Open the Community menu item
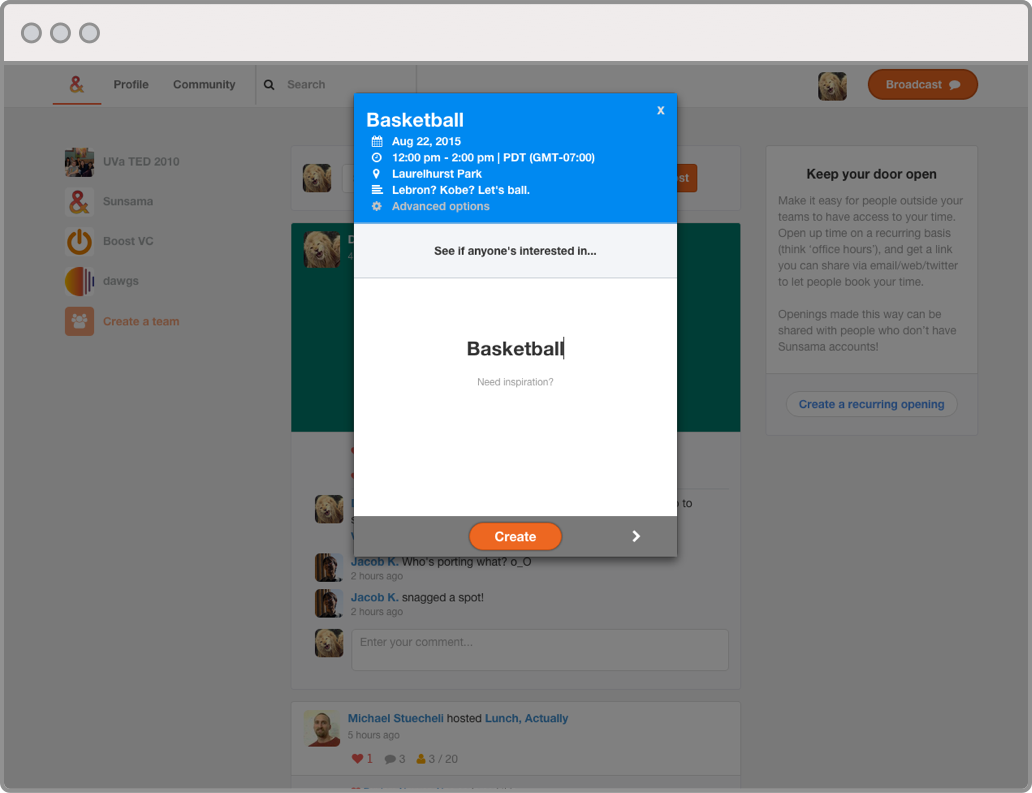This screenshot has height=793, width=1032. 204,85
